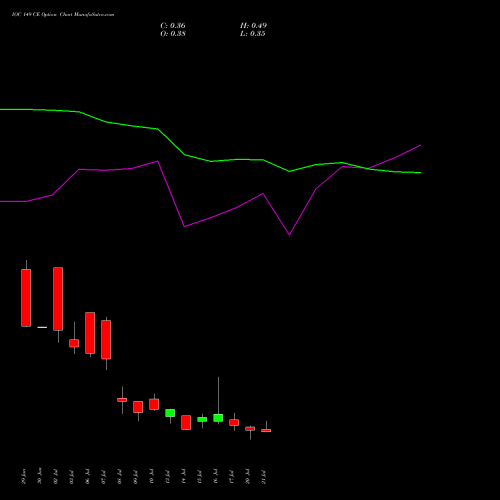This screenshot has width=500, height=500.
Task: Select the small green candlestick at 15 Jul
Action: pyautogui.click(x=202, y=419)
